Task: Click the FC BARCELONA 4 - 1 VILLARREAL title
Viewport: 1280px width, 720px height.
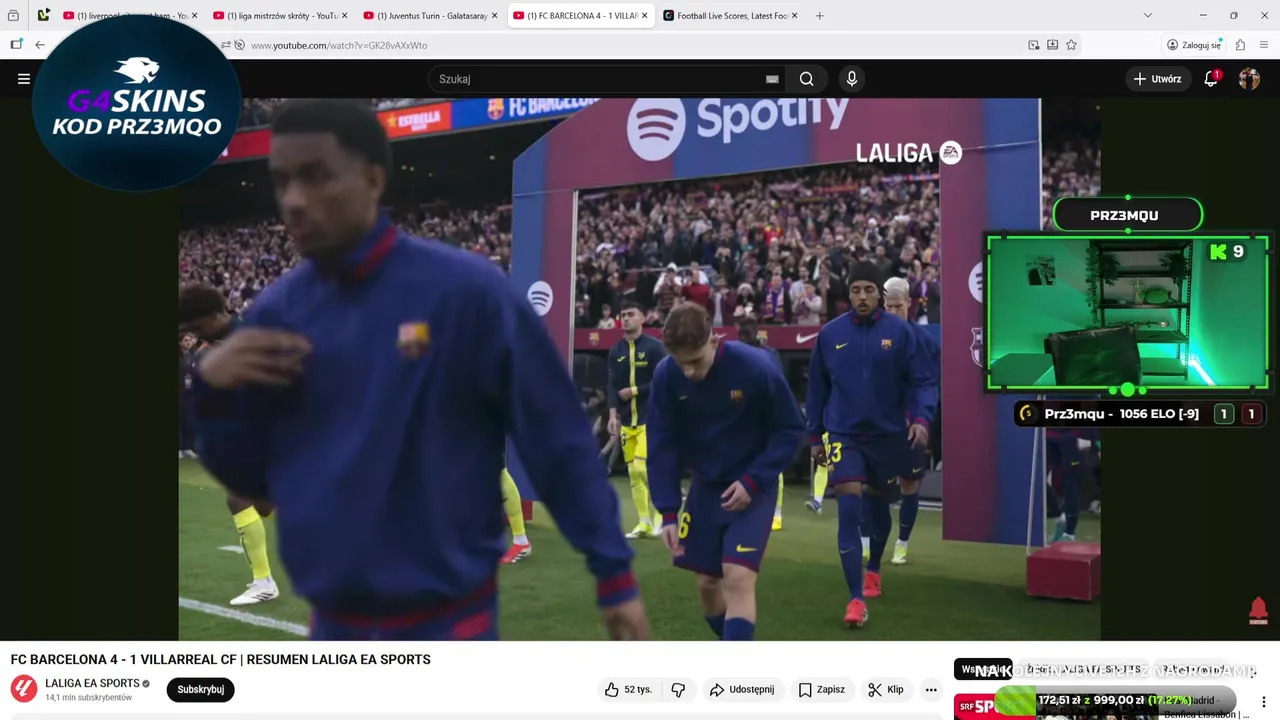Action: click(x=220, y=659)
